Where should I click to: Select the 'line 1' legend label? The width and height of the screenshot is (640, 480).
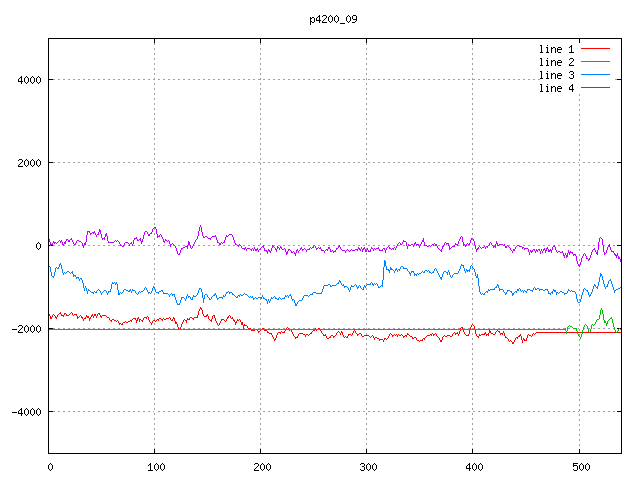(556, 49)
